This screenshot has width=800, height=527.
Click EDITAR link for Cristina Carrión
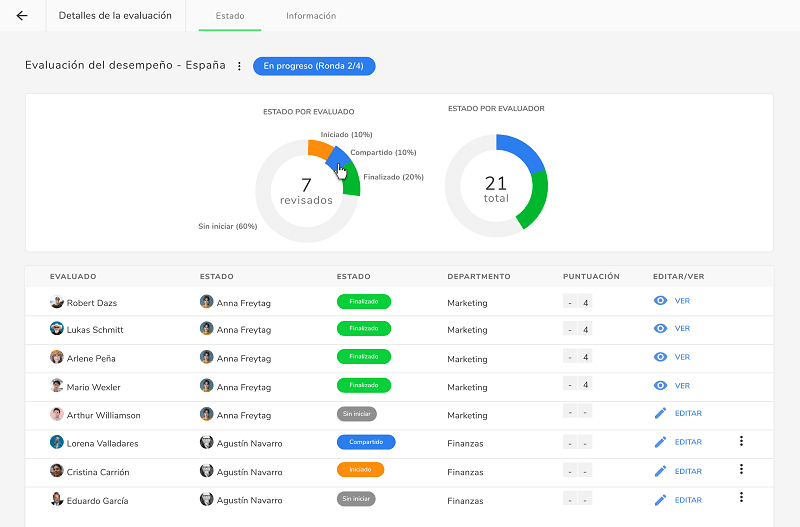pos(688,471)
